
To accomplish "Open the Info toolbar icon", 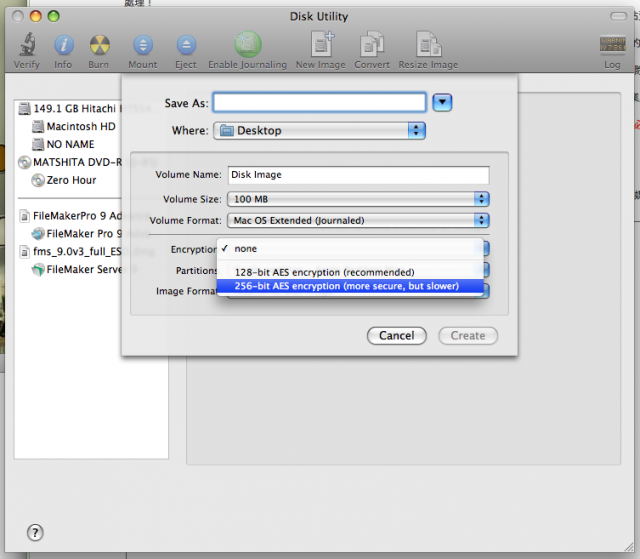I will pyautogui.click(x=64, y=45).
